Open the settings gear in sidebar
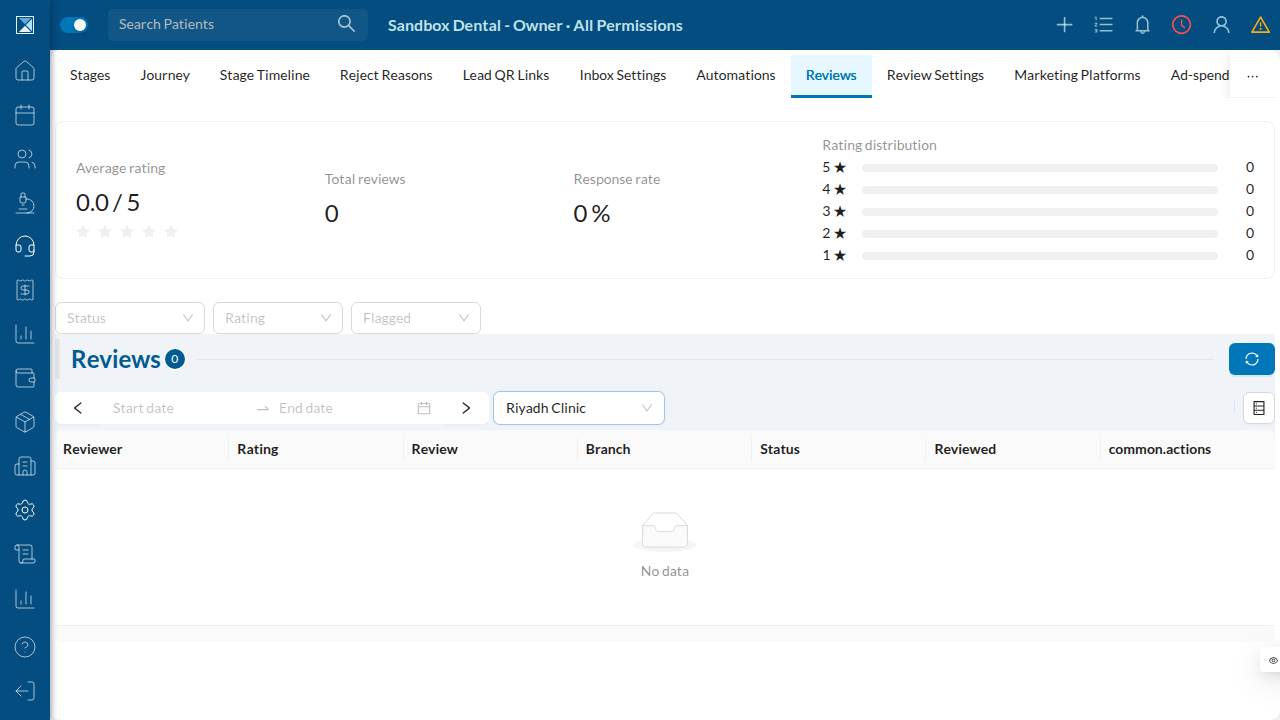The image size is (1280, 720). pyautogui.click(x=25, y=510)
